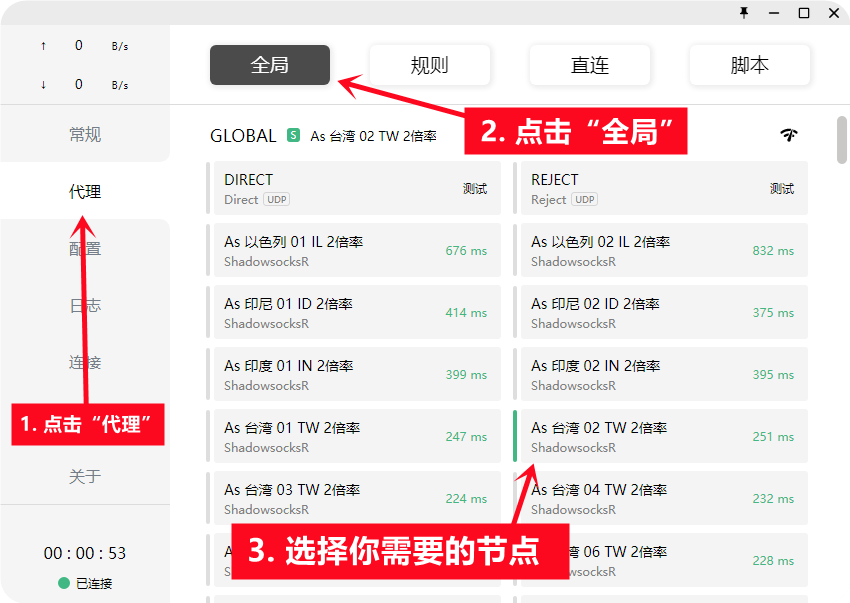Collapse the GLOBAL proxy group header

(x=243, y=136)
